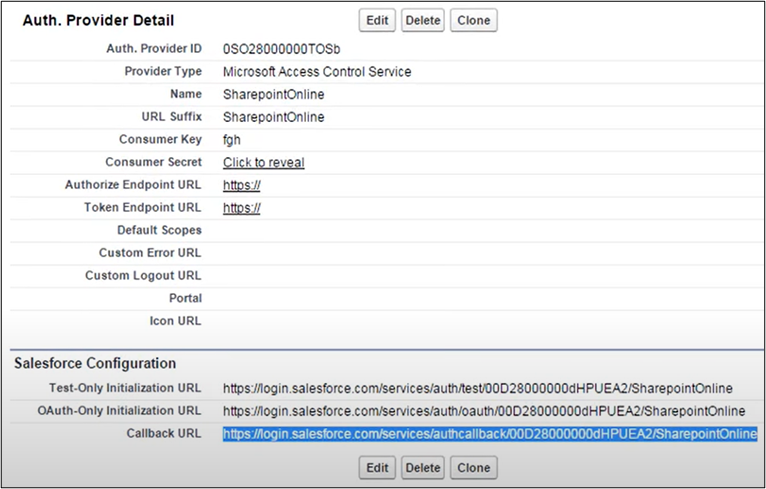Click the Icon URL label
The height and width of the screenshot is (489, 766).
[175, 321]
